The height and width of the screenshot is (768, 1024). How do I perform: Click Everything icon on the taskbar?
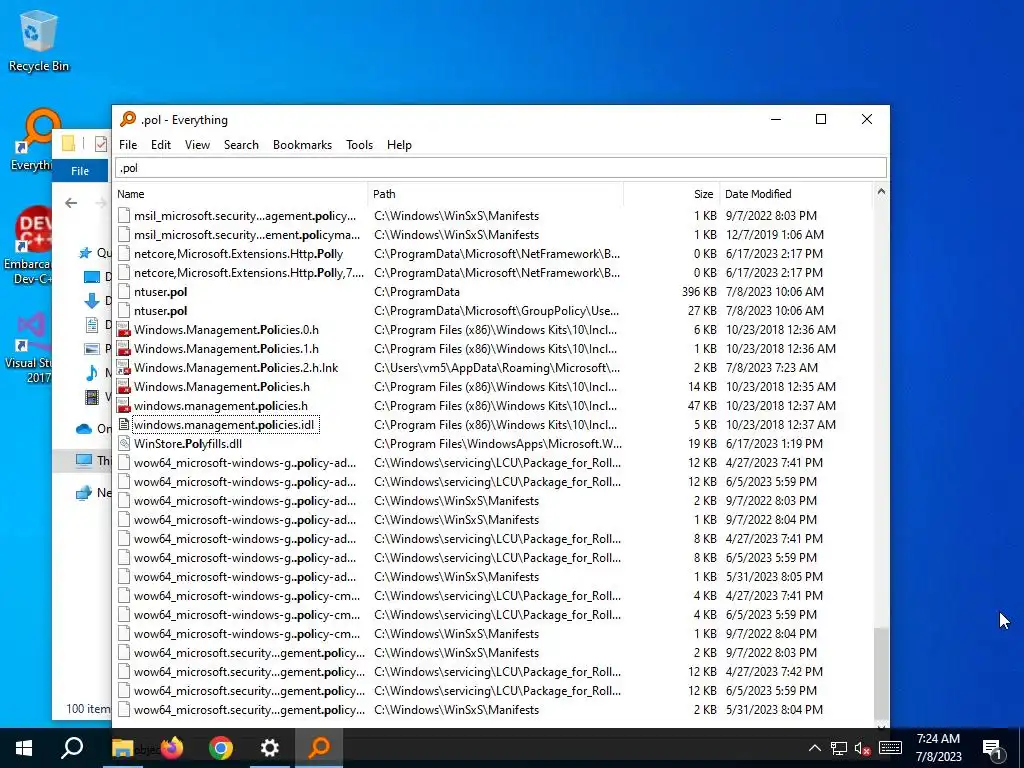point(319,748)
